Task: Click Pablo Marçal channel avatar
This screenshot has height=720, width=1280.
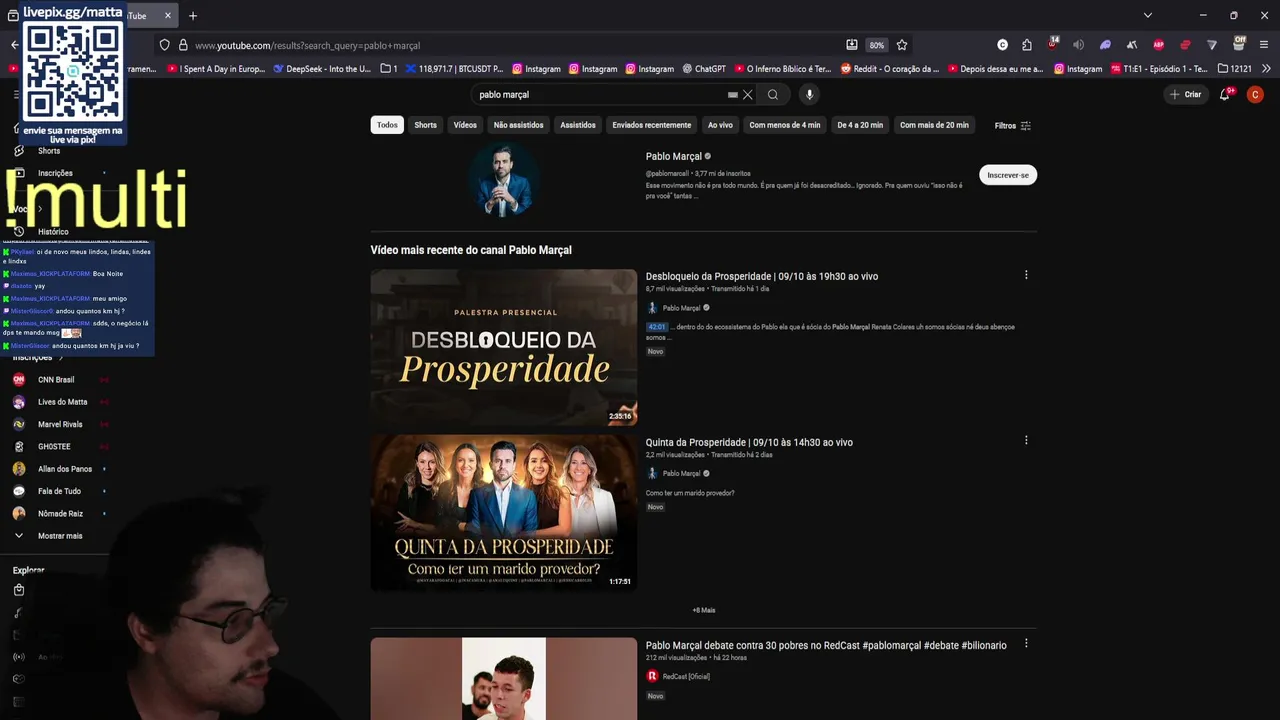Action: tap(504, 180)
